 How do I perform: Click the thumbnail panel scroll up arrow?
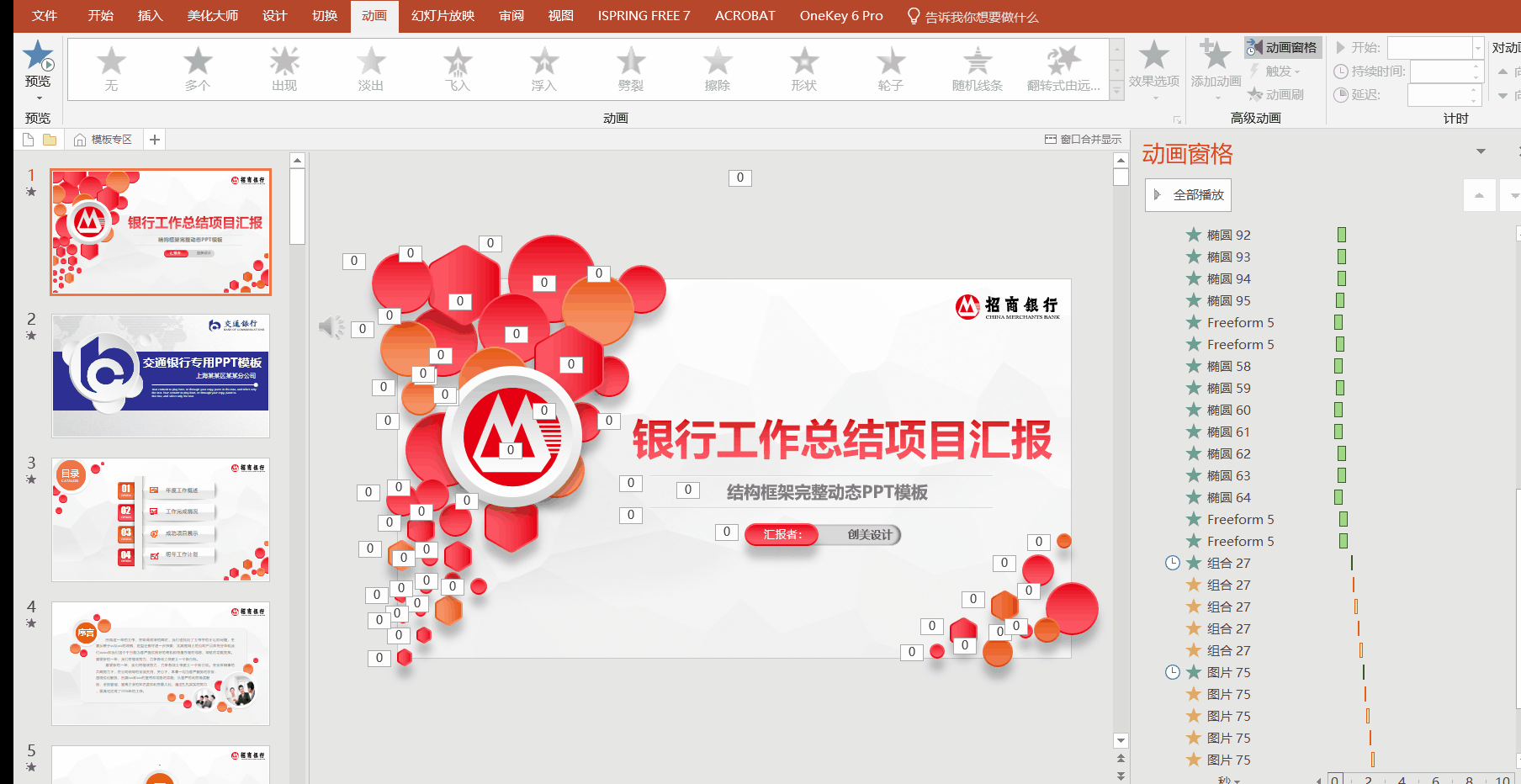297,160
